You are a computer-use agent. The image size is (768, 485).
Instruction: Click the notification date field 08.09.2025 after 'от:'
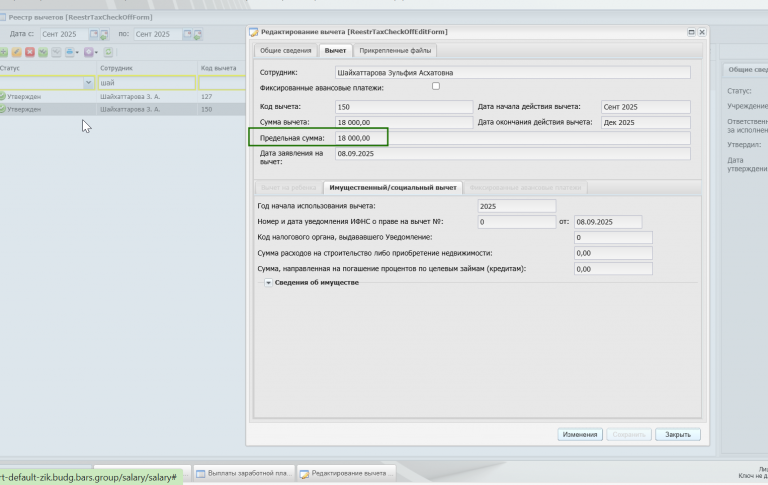[x=608, y=222]
